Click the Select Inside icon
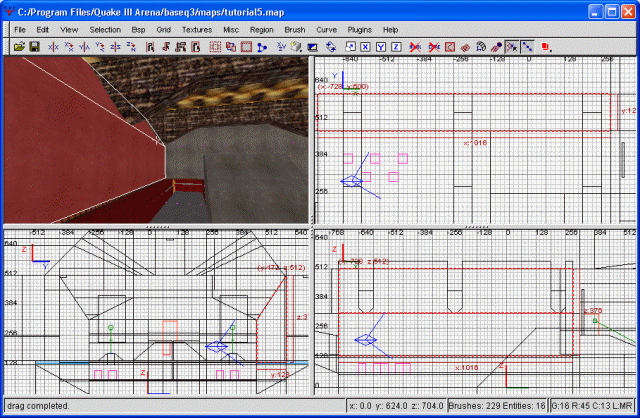Viewport: 640px width, 418px height. click(196, 47)
